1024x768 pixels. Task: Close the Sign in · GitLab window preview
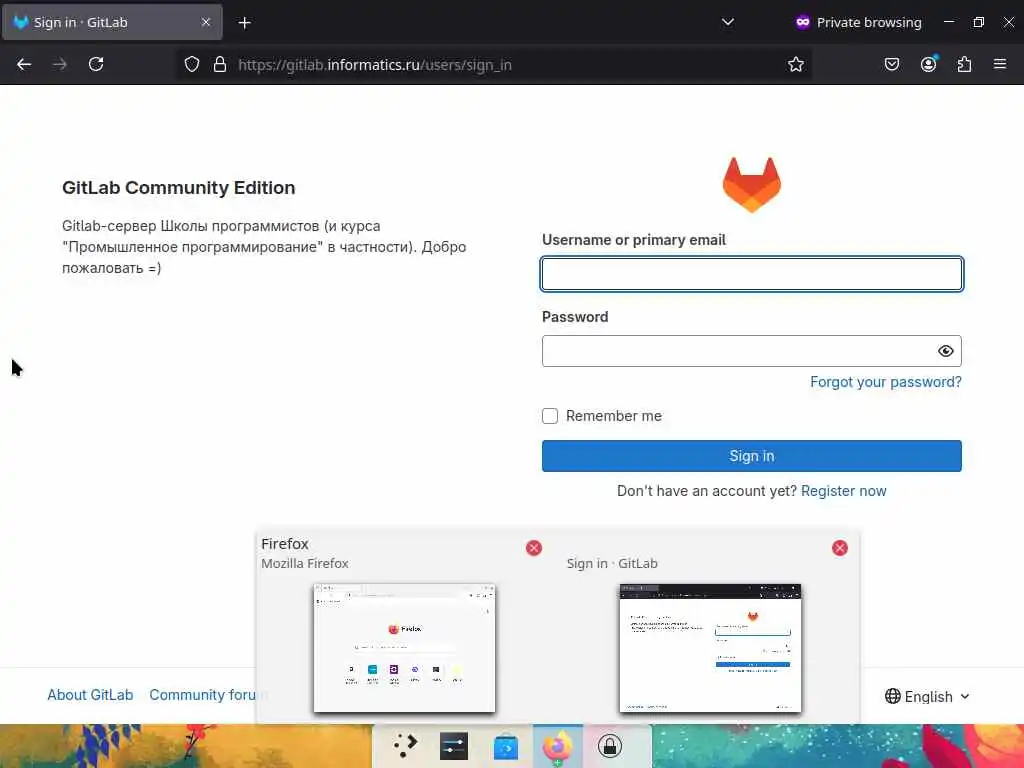point(840,548)
